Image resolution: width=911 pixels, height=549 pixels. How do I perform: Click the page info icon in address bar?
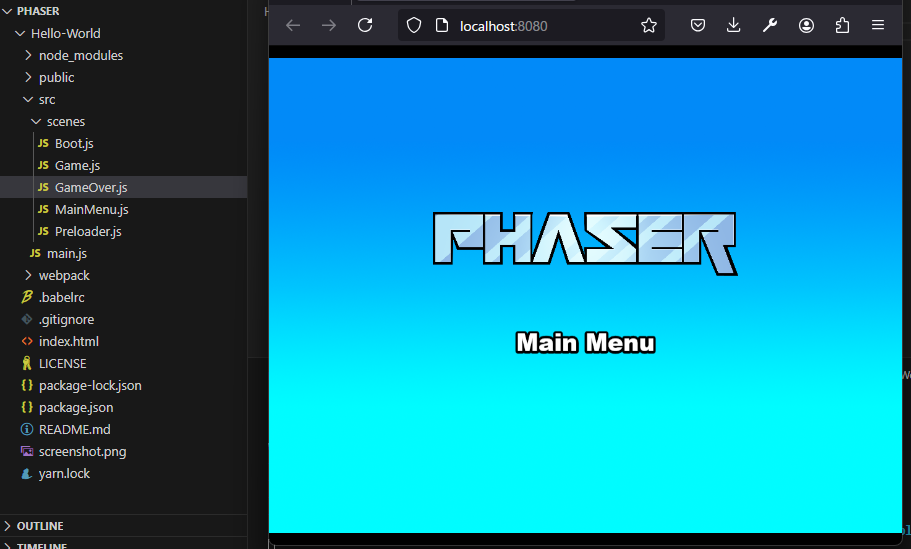pyautogui.click(x=442, y=26)
